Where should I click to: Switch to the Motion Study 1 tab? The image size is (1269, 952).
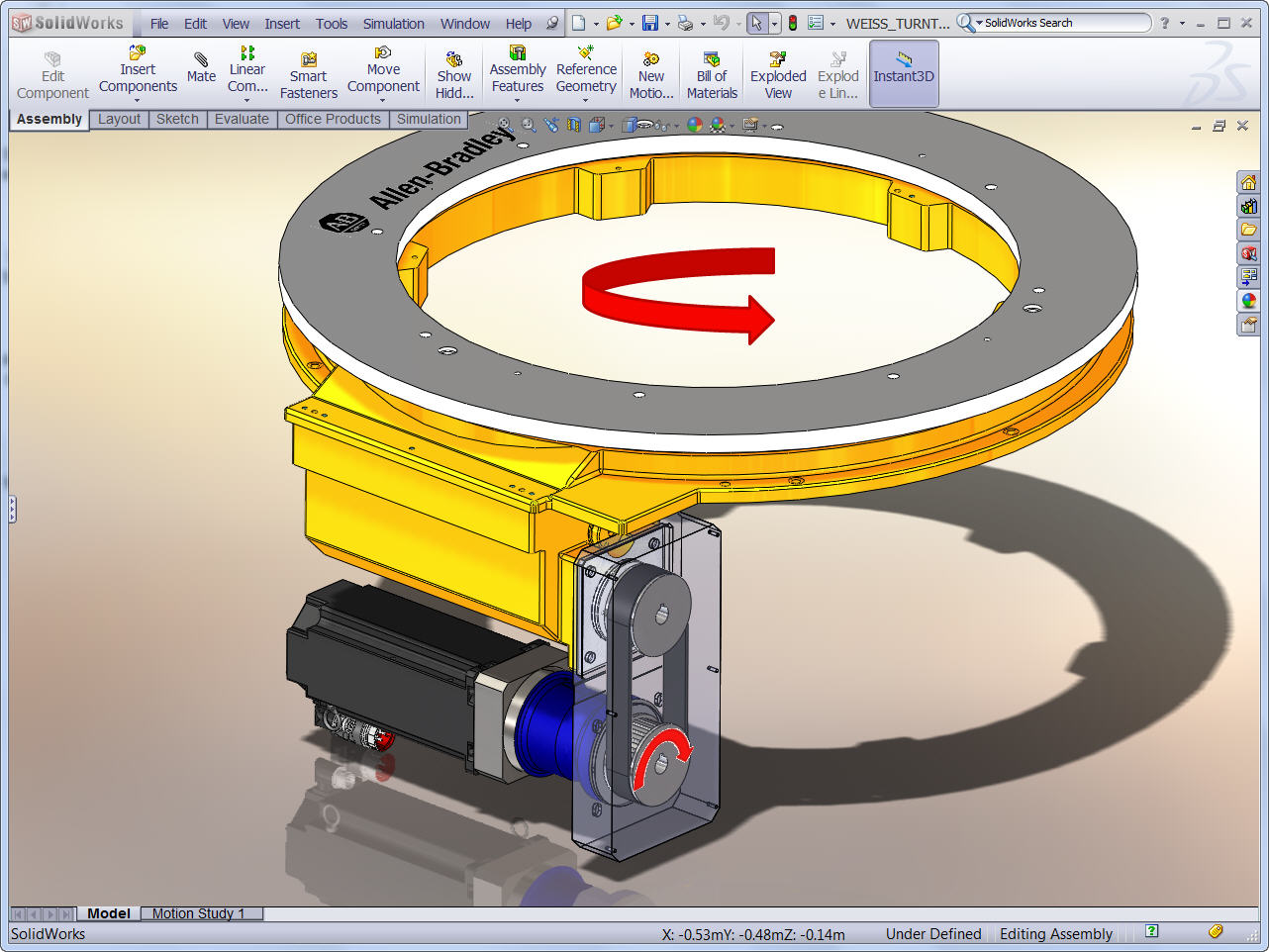pyautogui.click(x=198, y=913)
